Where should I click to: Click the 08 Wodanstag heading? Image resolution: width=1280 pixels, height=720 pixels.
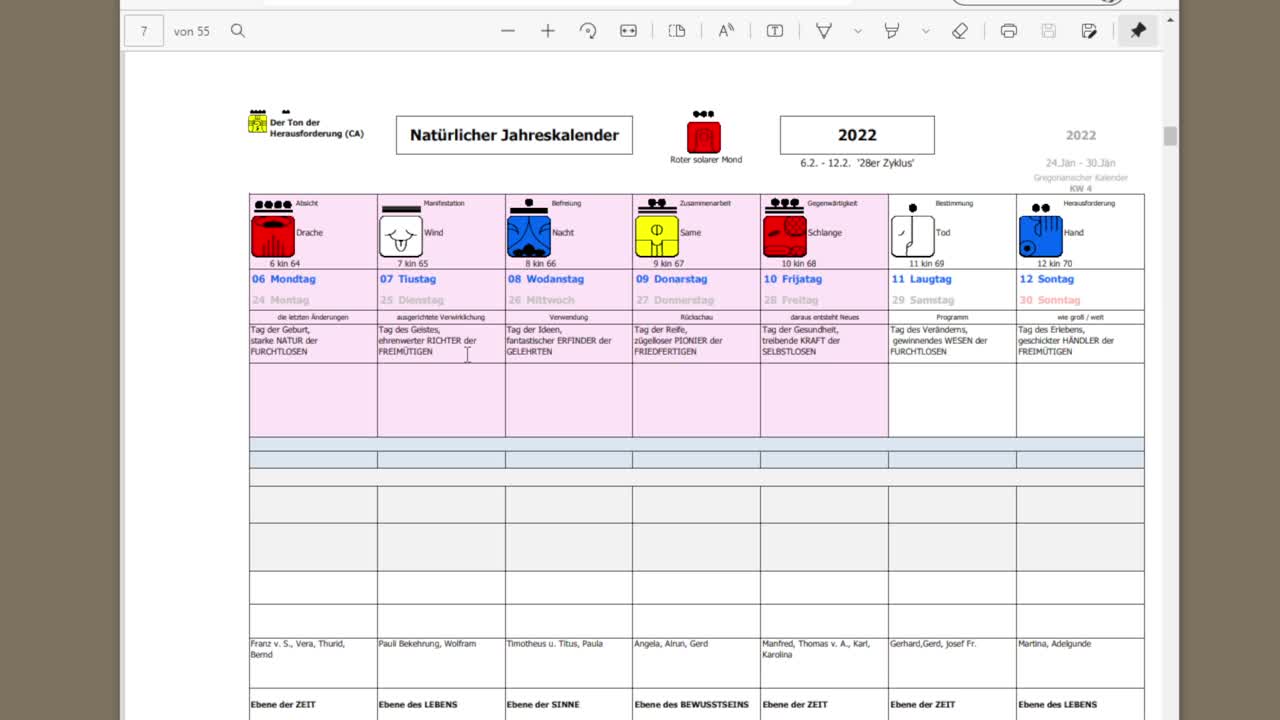[546, 279]
